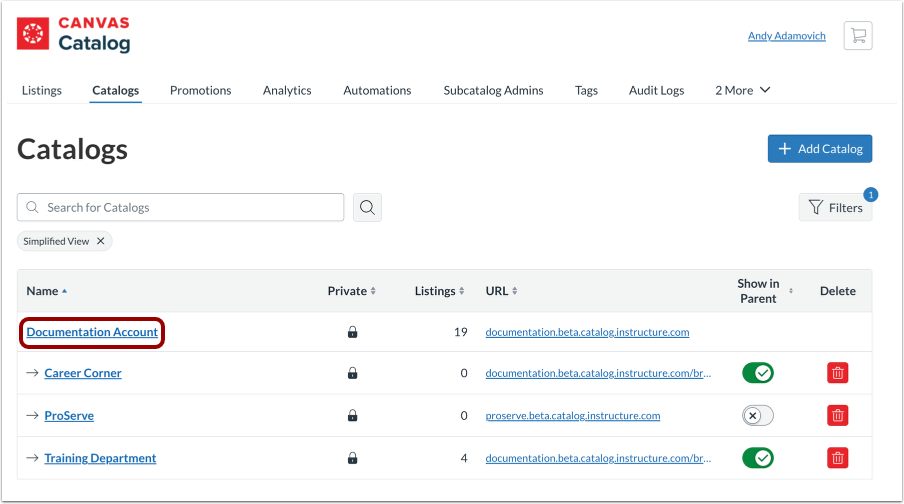Open the Analytics tab
Viewport: 904px width, 504px height.
click(287, 90)
